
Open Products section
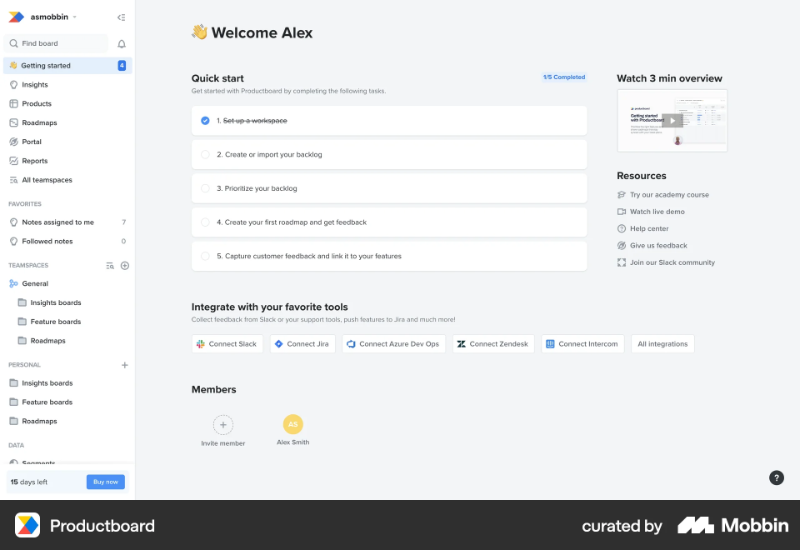36,104
